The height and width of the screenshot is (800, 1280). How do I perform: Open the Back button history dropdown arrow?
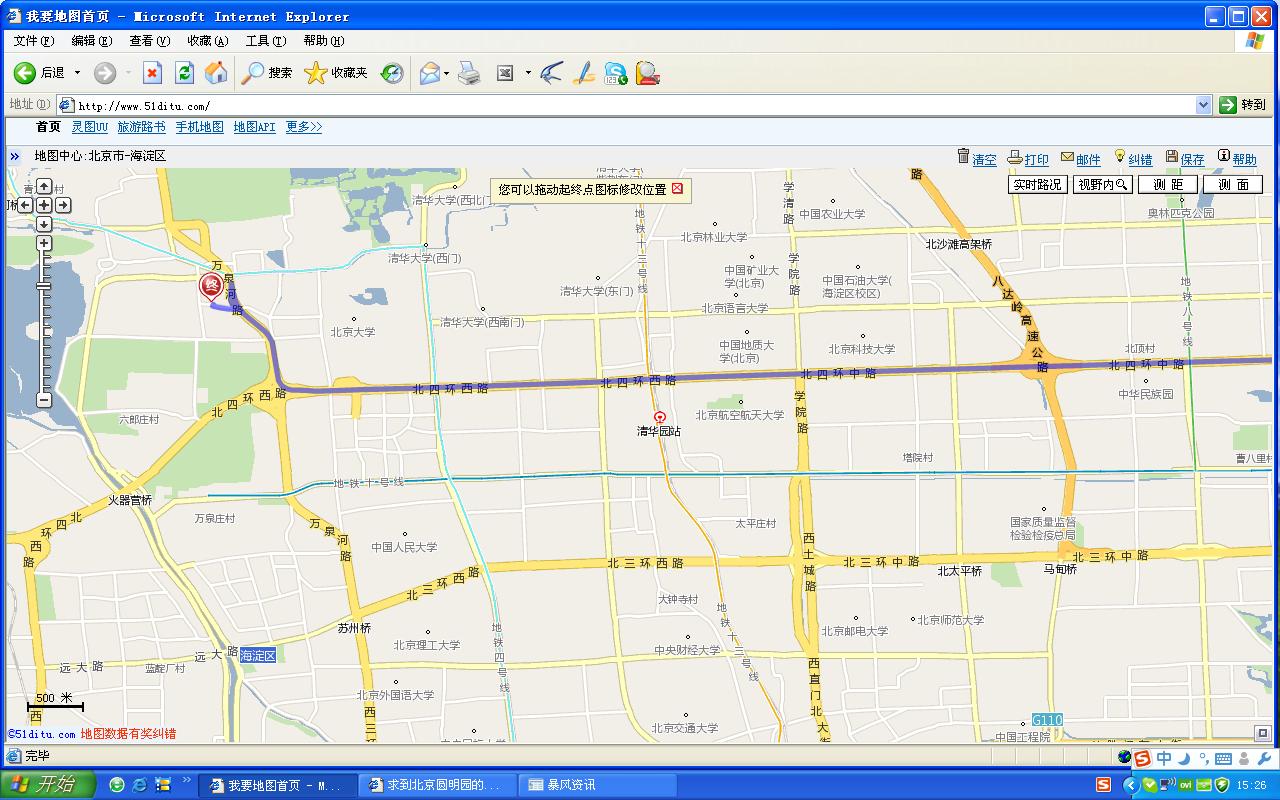click(77, 73)
